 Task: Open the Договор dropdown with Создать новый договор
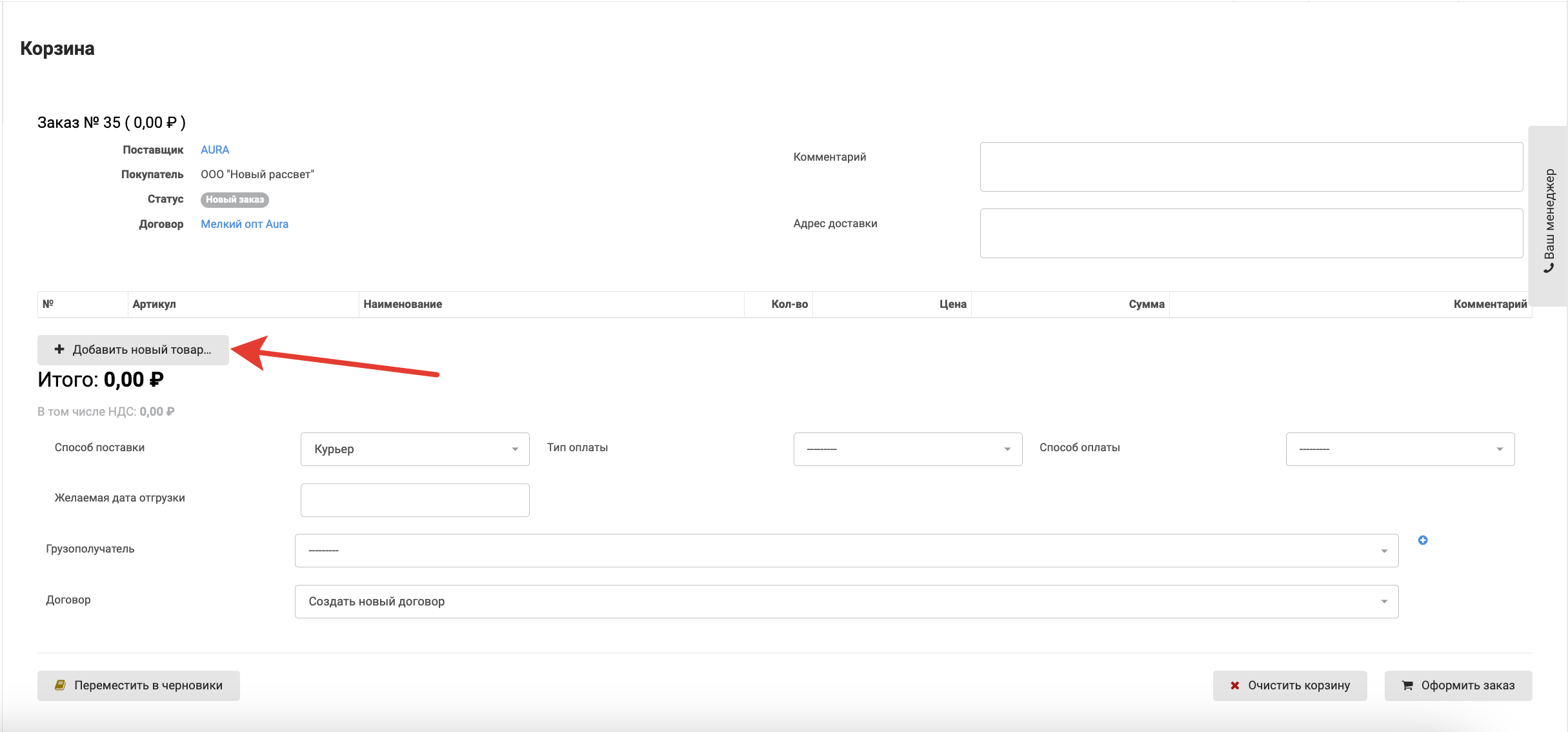pos(846,602)
